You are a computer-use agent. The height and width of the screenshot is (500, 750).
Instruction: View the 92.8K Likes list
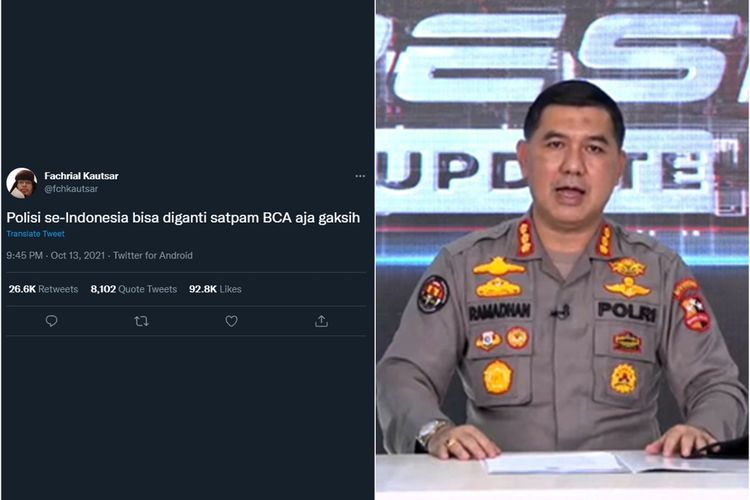[215, 289]
